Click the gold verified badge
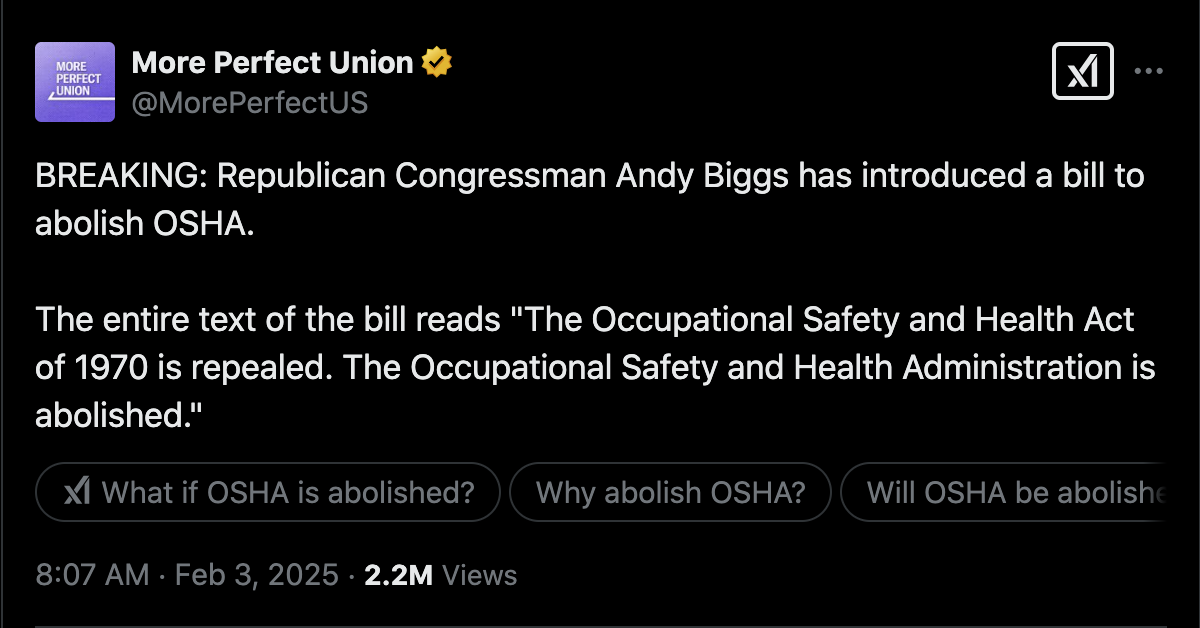 tap(437, 63)
